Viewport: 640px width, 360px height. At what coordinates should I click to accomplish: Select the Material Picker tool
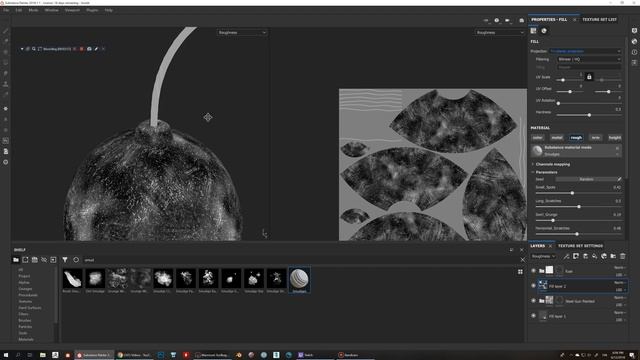[x=6, y=94]
